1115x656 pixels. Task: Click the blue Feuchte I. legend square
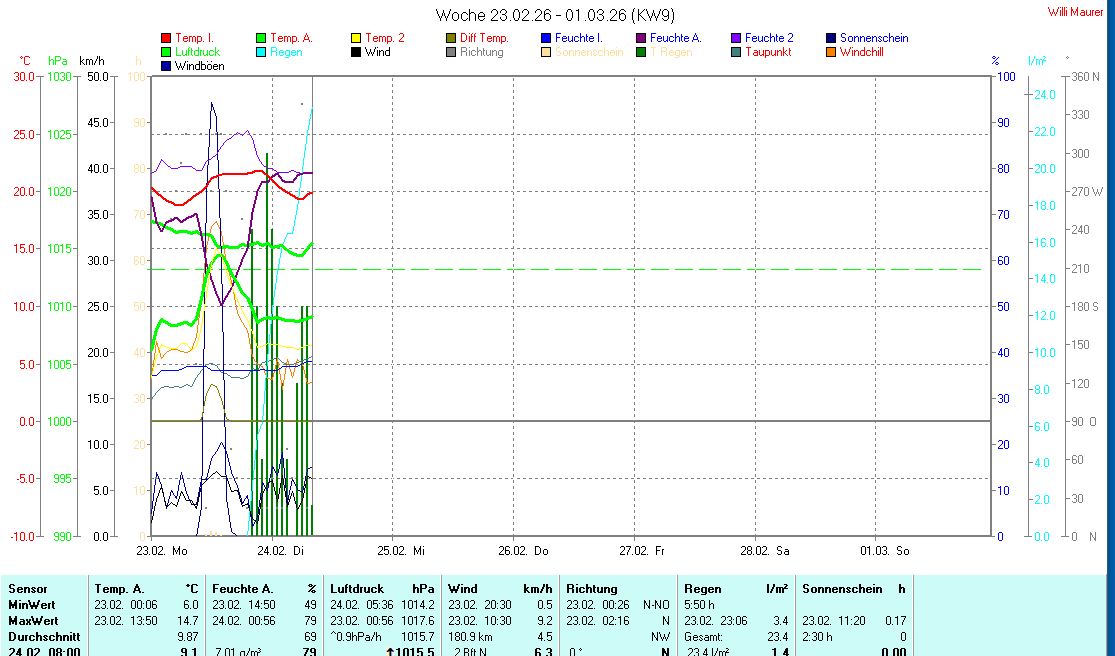[546, 38]
